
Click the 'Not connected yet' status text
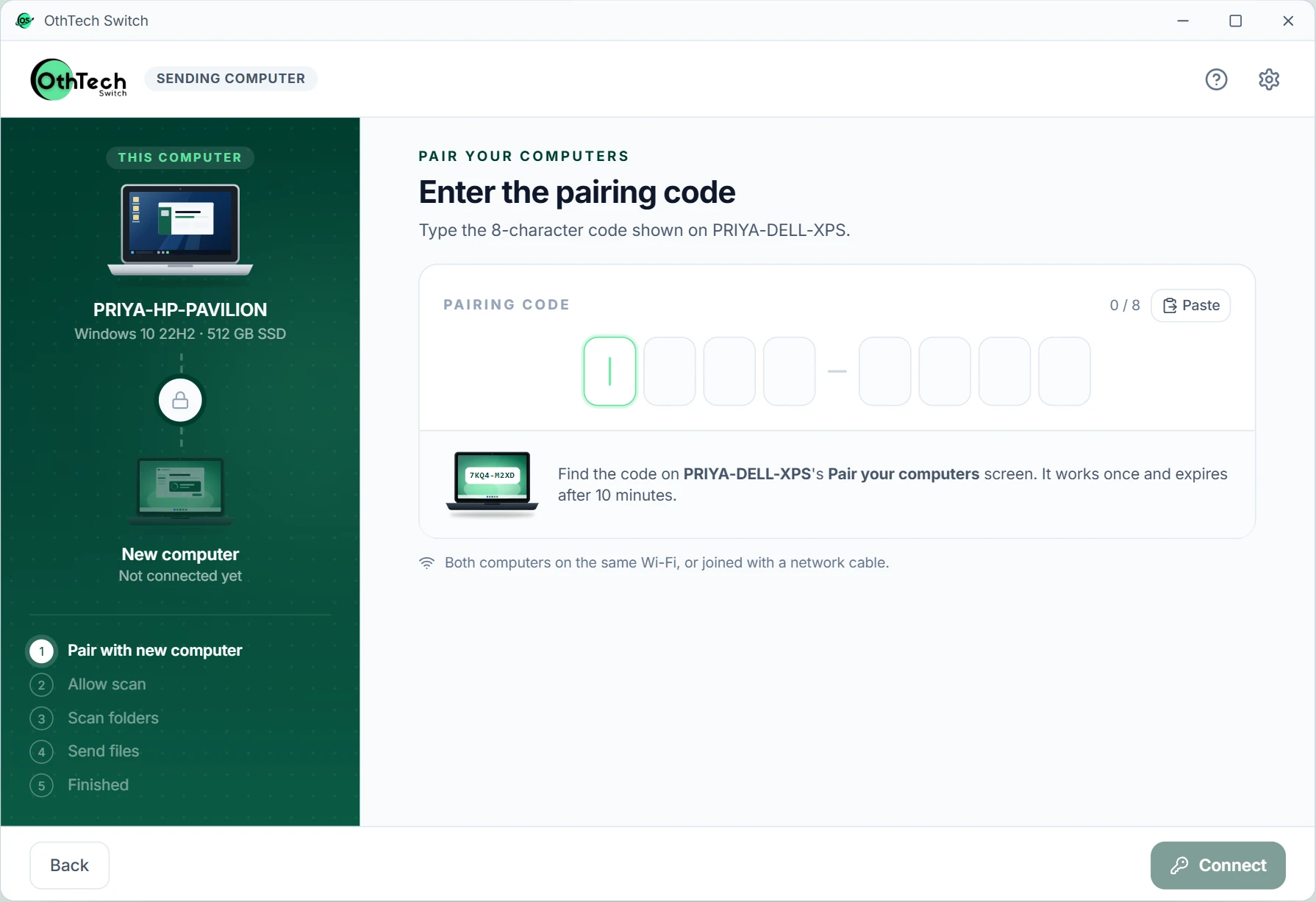[180, 576]
